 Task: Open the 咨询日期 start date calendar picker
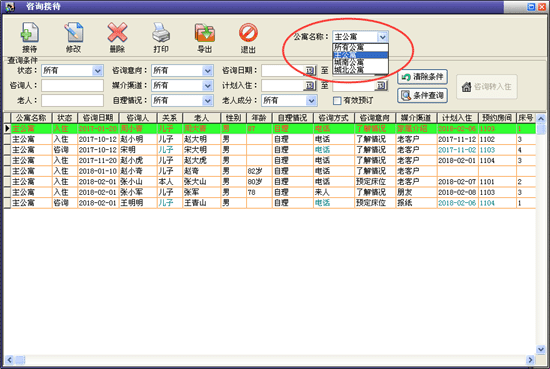pyautogui.click(x=310, y=71)
